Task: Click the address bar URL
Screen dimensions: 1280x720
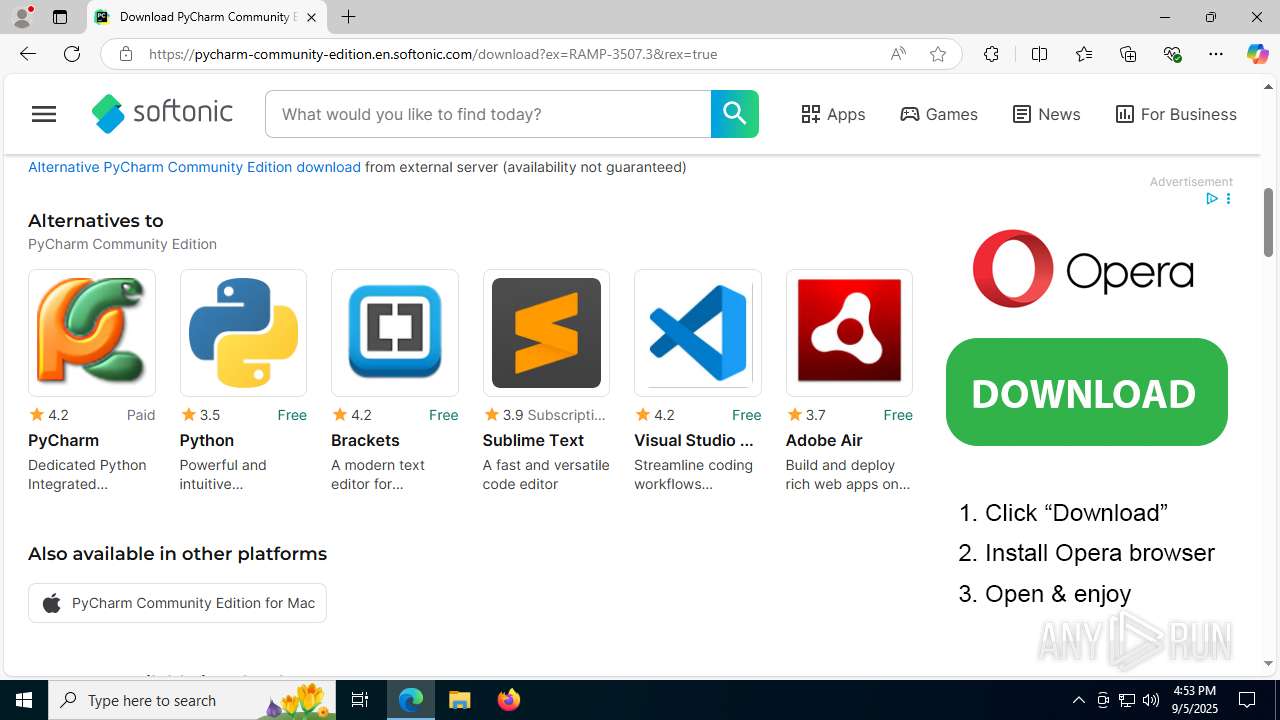Action: tap(433, 54)
